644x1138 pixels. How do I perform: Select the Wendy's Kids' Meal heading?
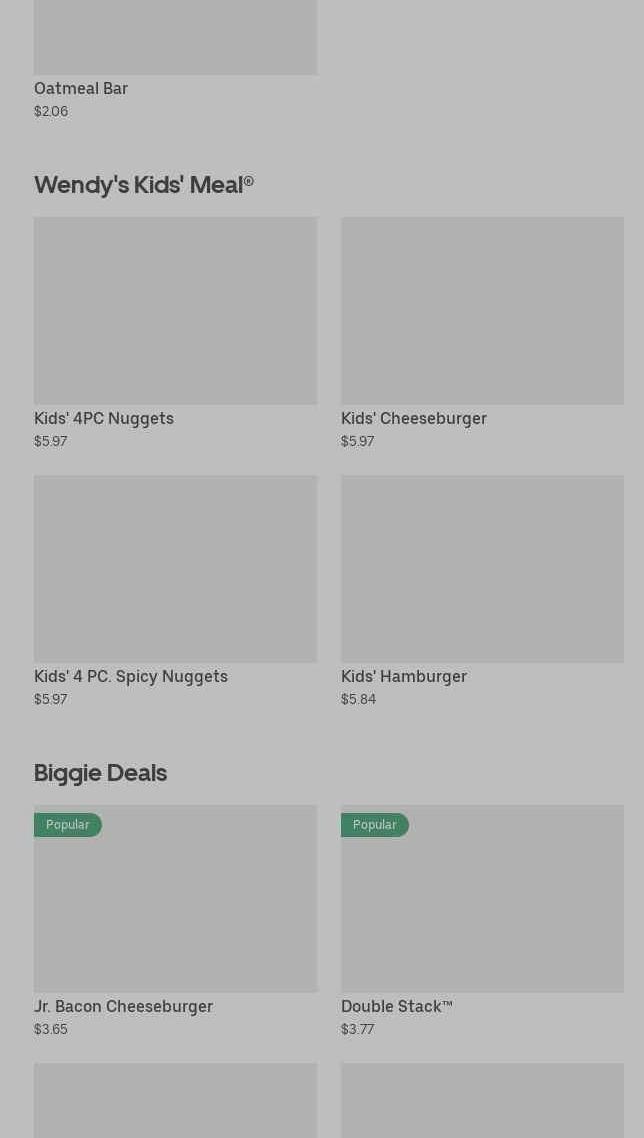click(144, 185)
